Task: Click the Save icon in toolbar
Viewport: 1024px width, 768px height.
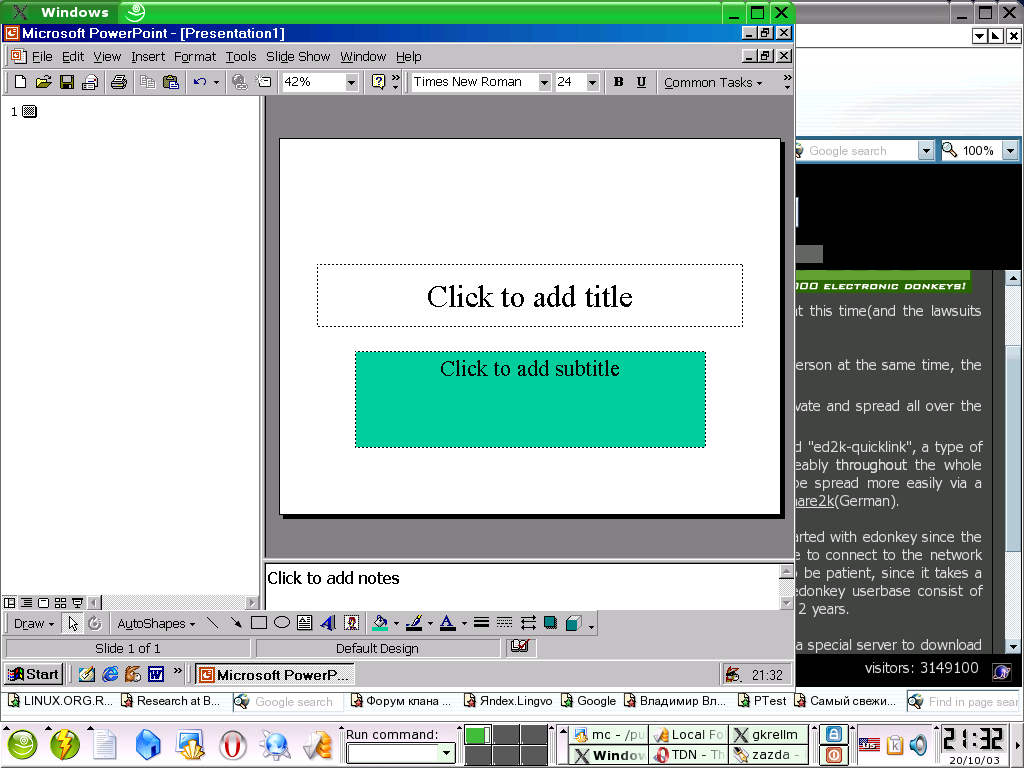Action: pos(67,82)
